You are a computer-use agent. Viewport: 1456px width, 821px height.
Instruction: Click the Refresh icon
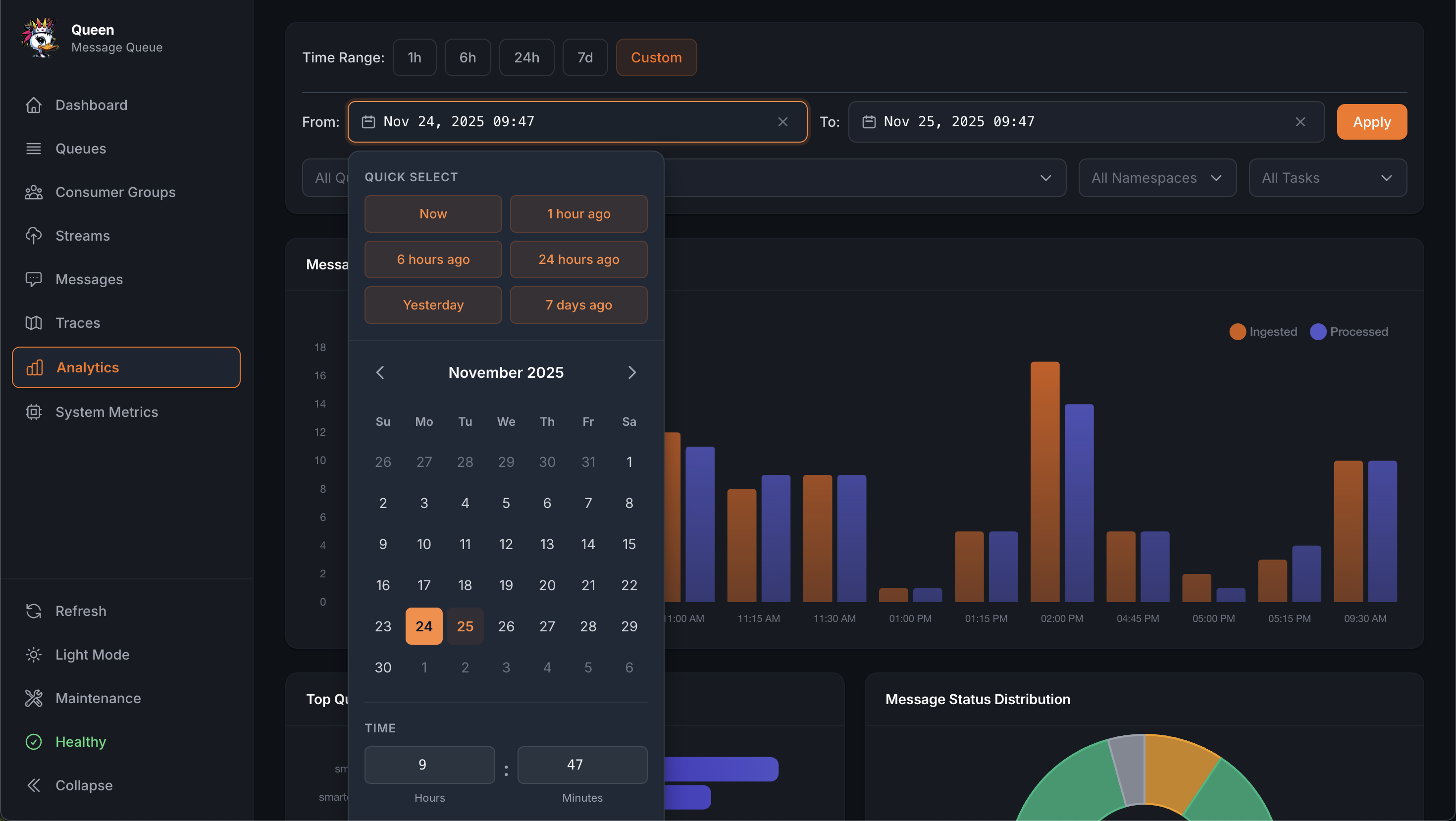tap(34, 611)
